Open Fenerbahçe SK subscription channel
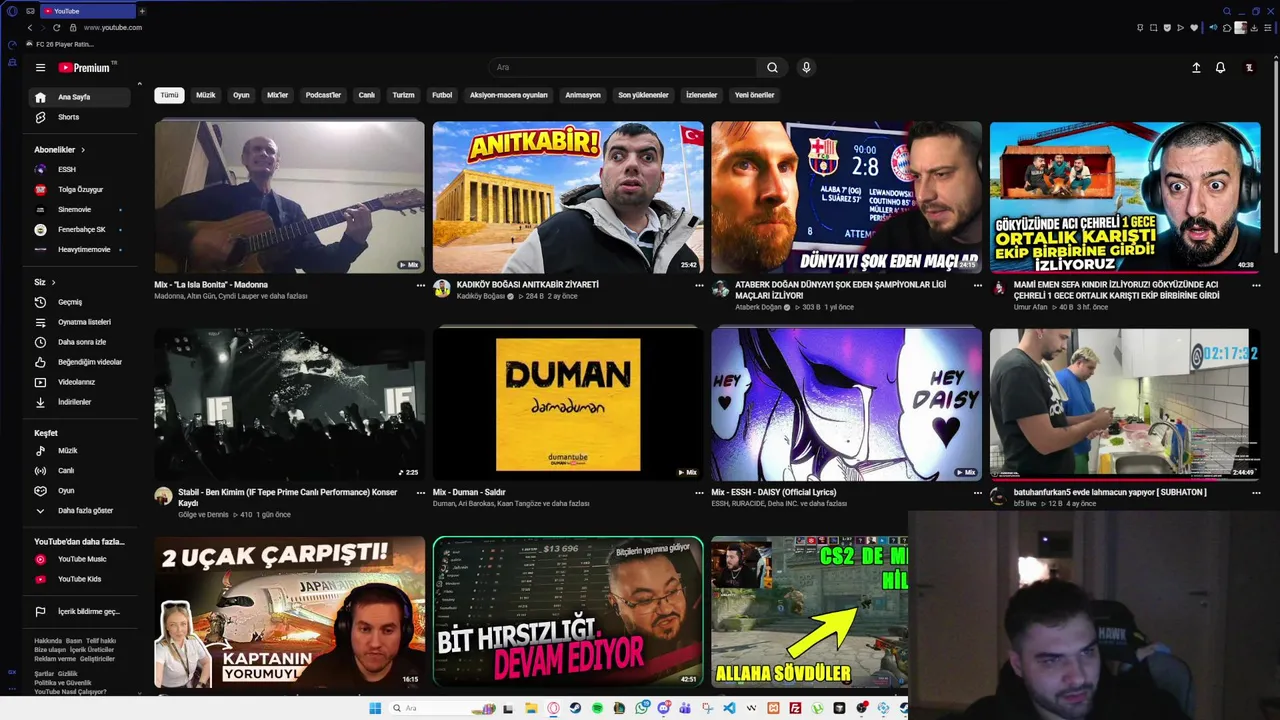Screen dimensions: 1280x720 tap(80, 229)
